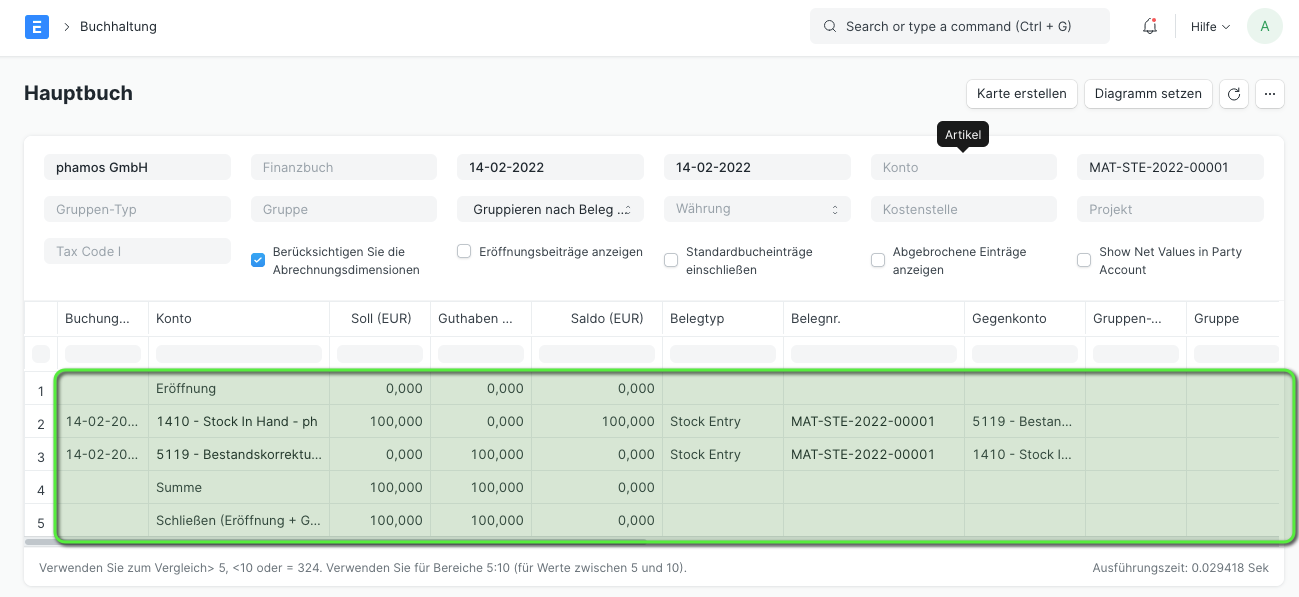Select the "Summe" row cell
The height and width of the screenshot is (597, 1299).
239,487
